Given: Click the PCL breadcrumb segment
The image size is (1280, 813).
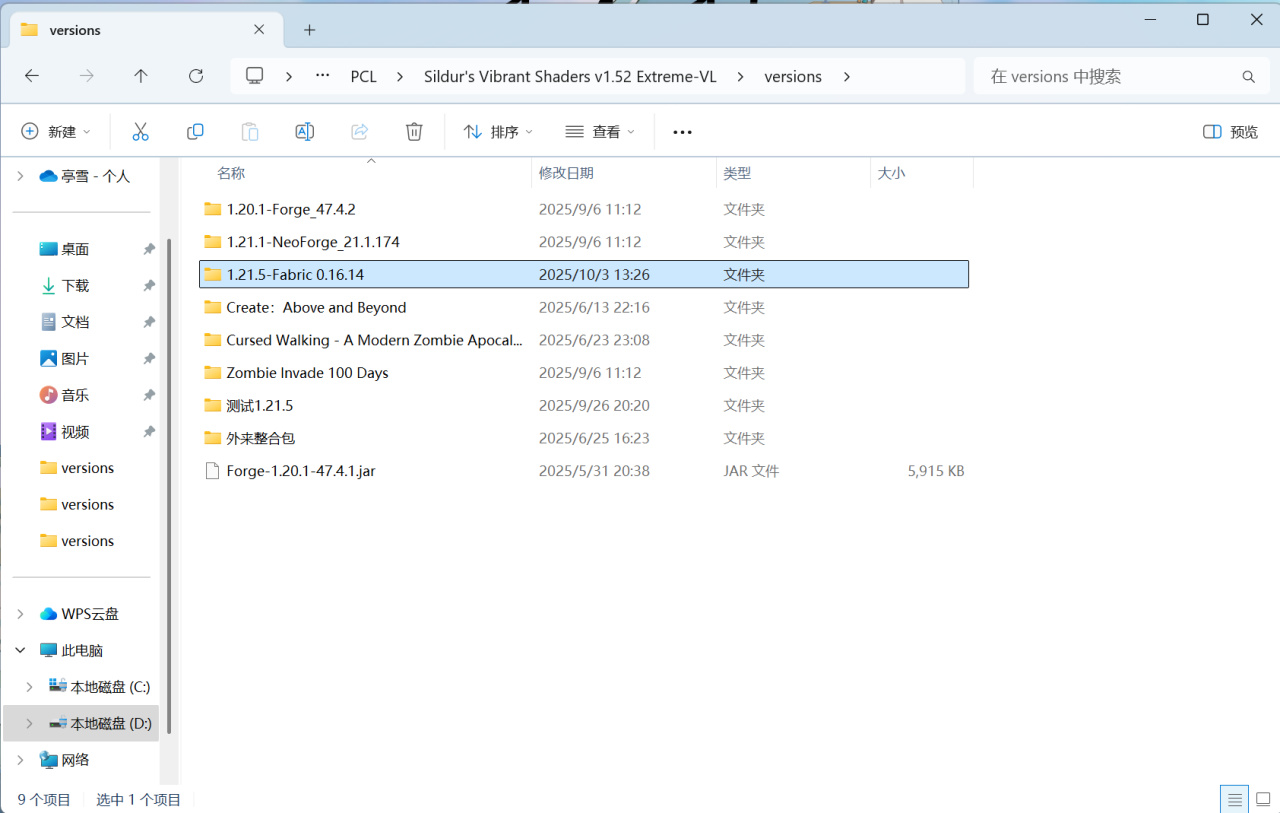Looking at the screenshot, I should 363,76.
